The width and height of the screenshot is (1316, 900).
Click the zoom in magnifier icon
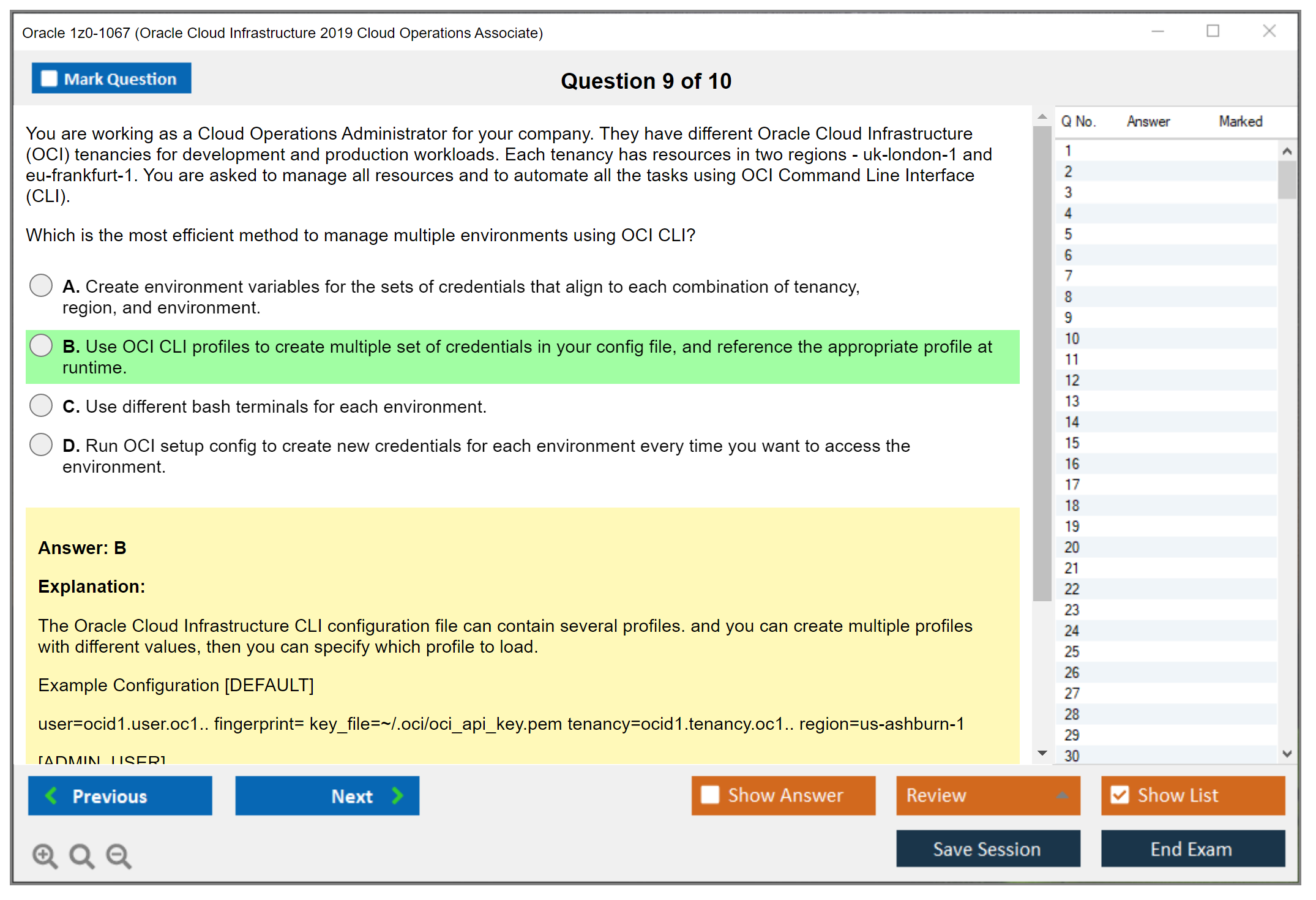pos(45,855)
